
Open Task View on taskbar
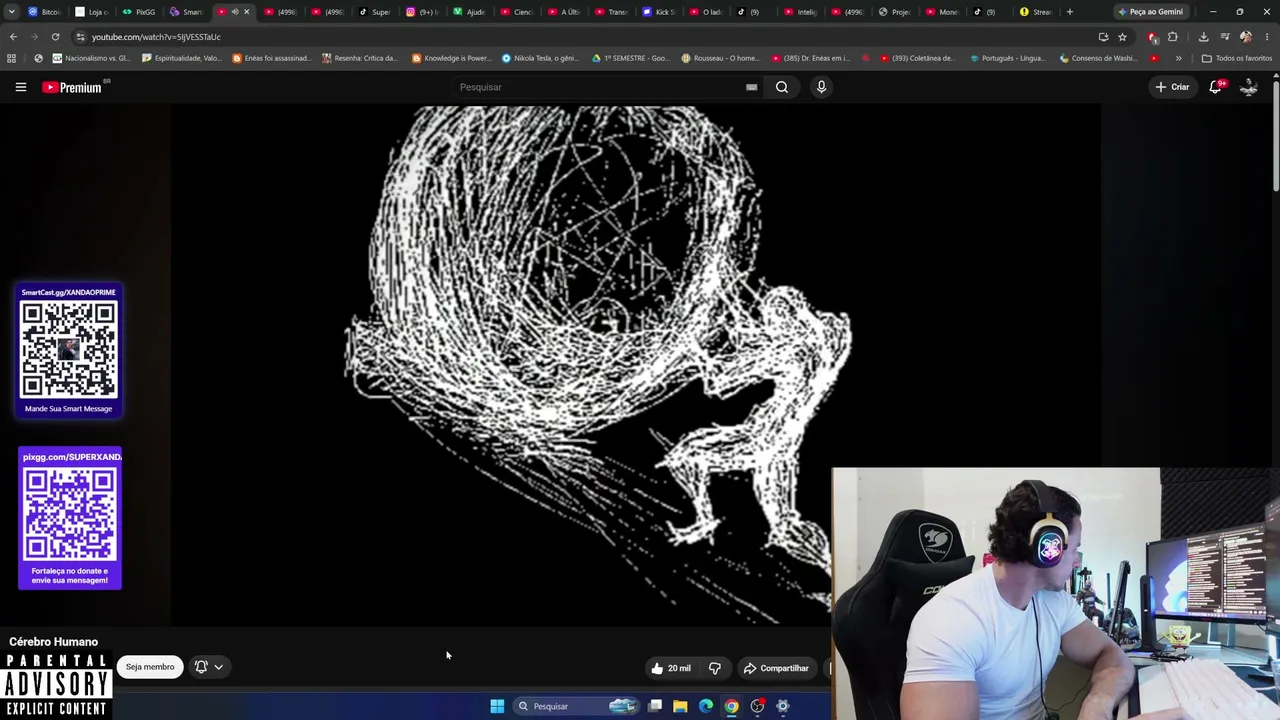655,706
